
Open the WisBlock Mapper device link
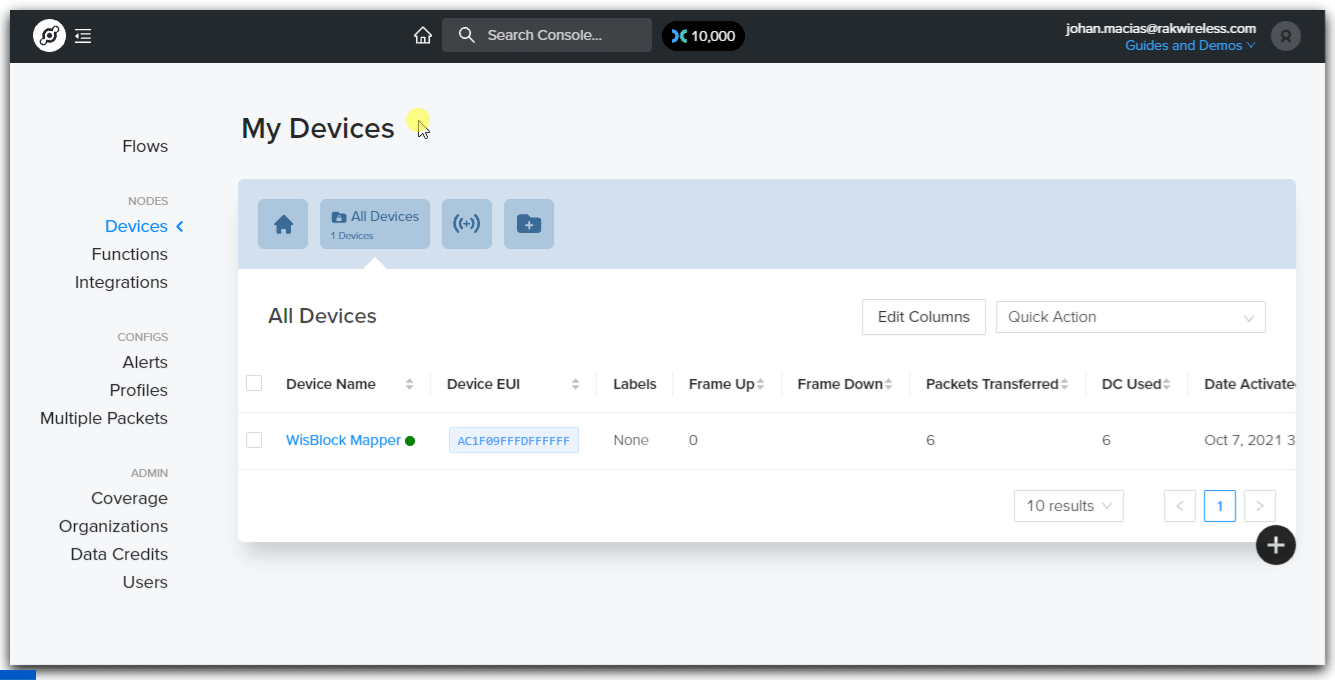343,441
